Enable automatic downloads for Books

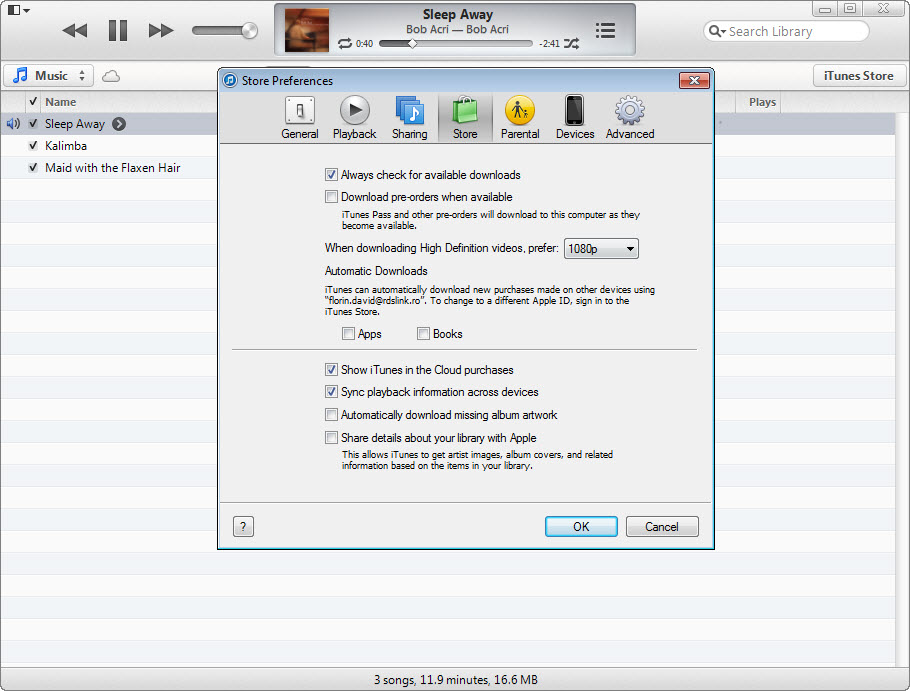[423, 334]
